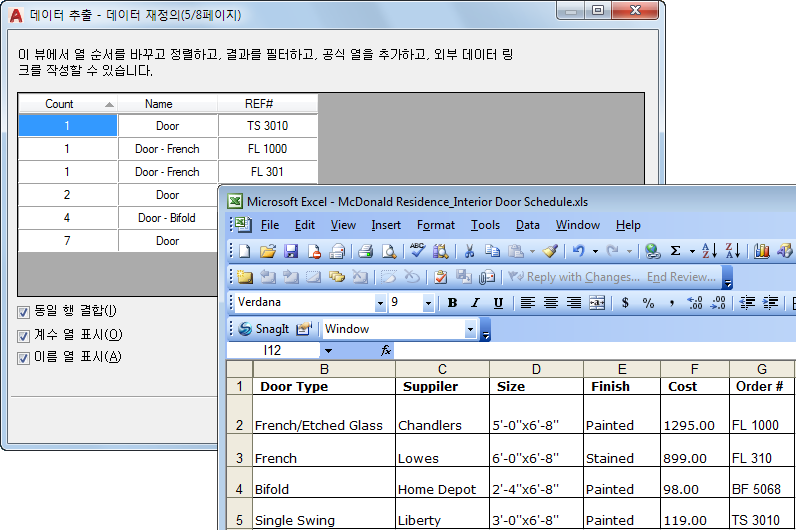The image size is (796, 530).
Task: Open the Verdana font name dropdown
Action: pos(380,303)
